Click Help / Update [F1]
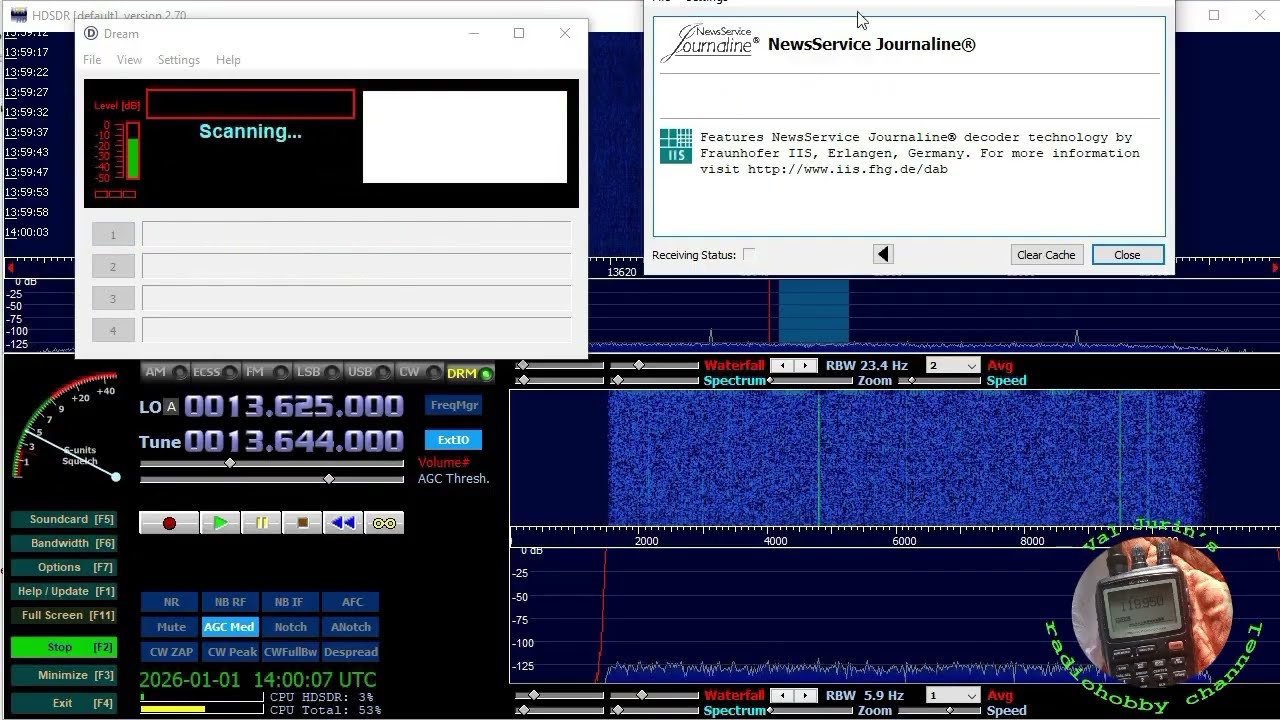The width and height of the screenshot is (1280, 720). click(x=64, y=592)
